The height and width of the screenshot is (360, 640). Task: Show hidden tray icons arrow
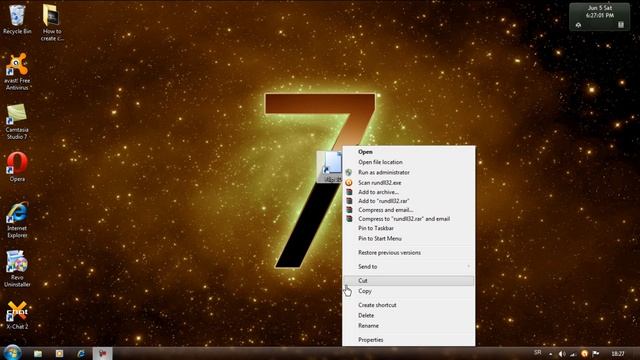[x=551, y=354]
